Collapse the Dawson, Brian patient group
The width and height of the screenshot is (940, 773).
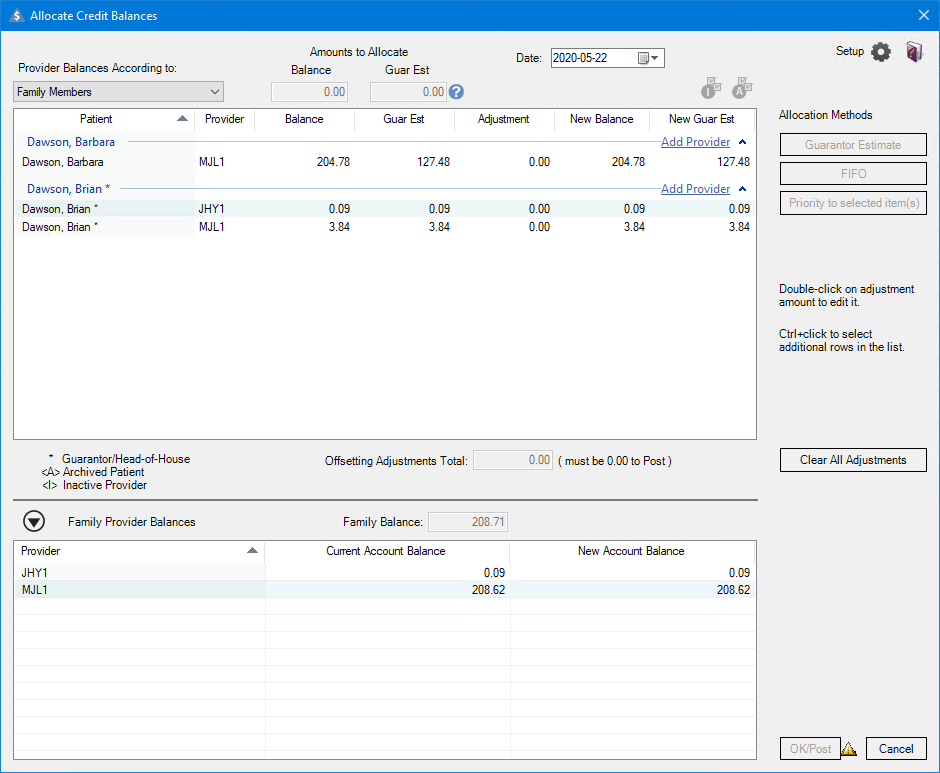743,189
